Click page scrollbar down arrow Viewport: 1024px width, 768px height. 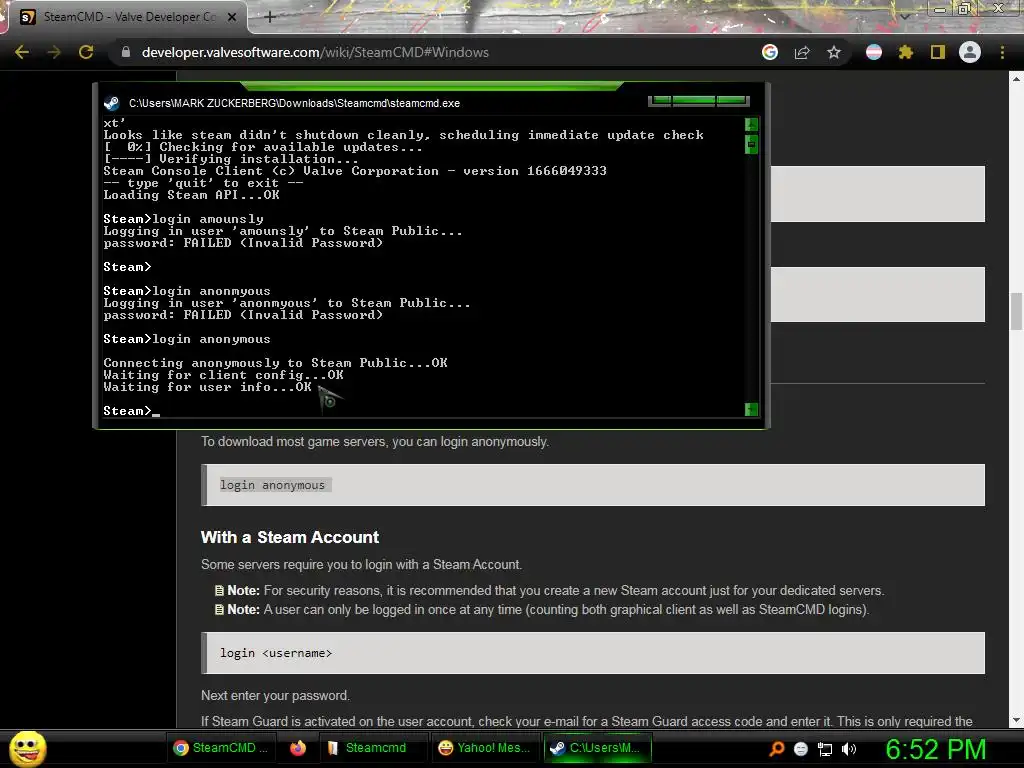(1016, 720)
